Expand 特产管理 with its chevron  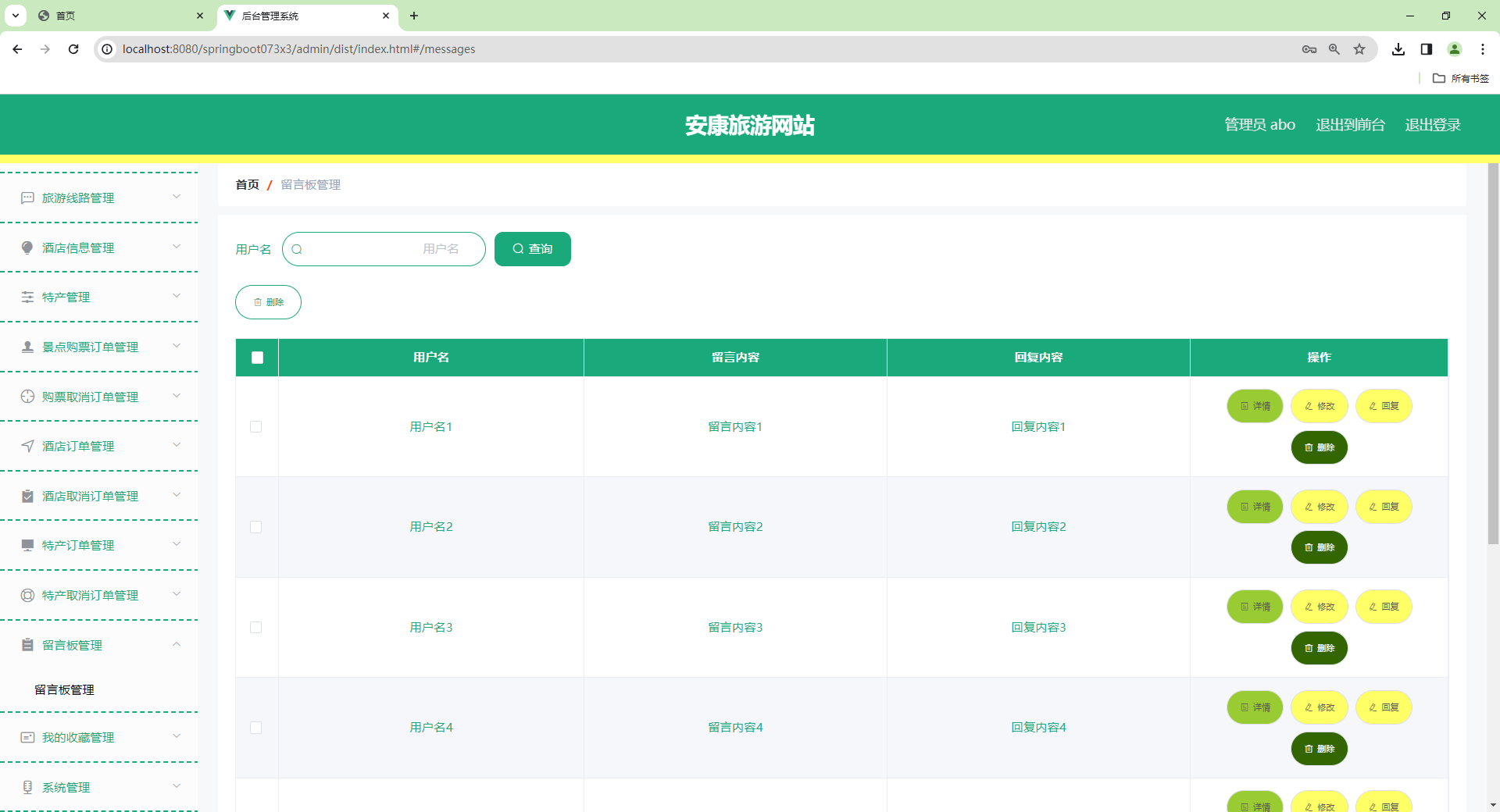177,296
